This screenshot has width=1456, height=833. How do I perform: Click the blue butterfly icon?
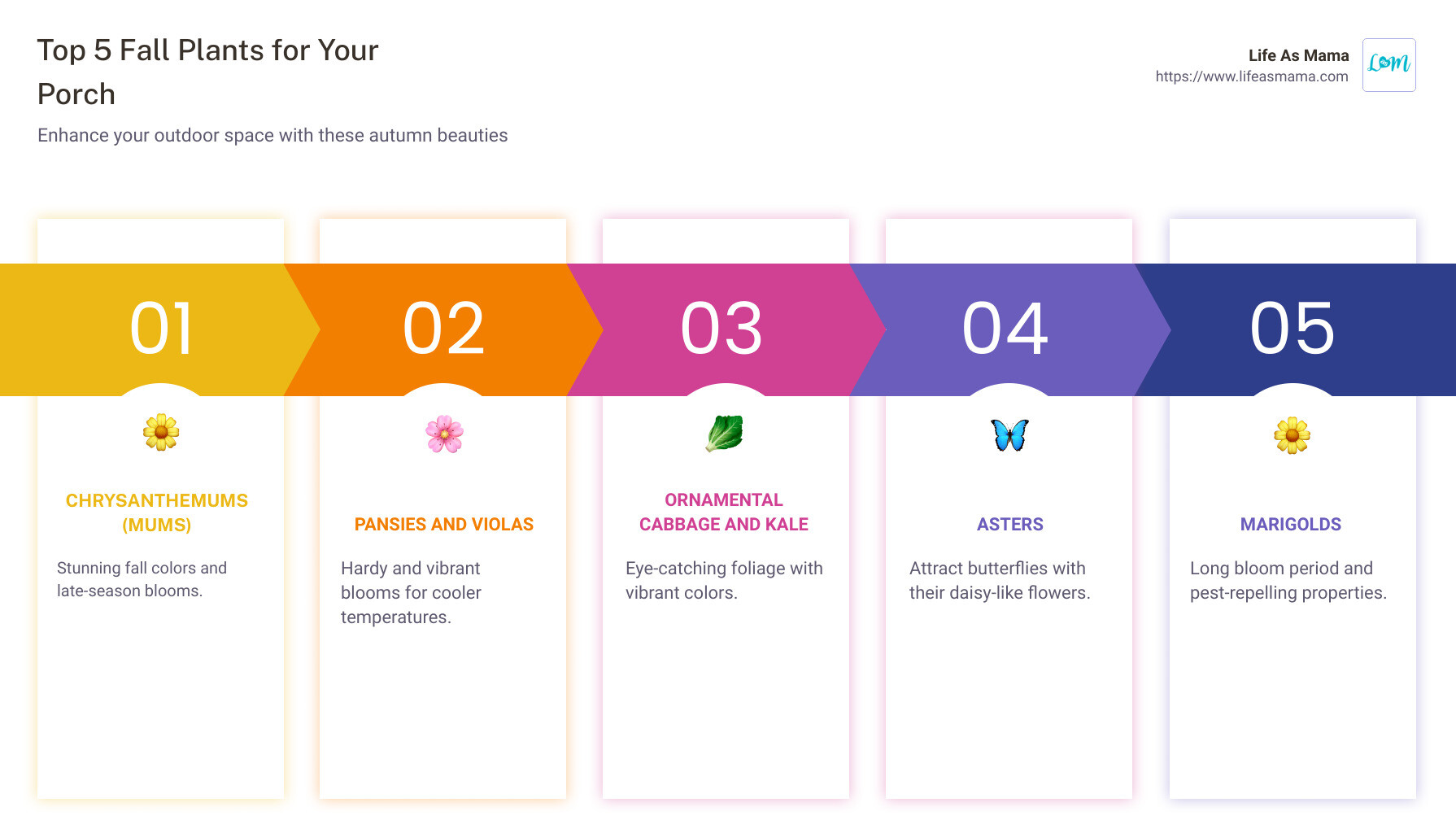[x=1009, y=435]
